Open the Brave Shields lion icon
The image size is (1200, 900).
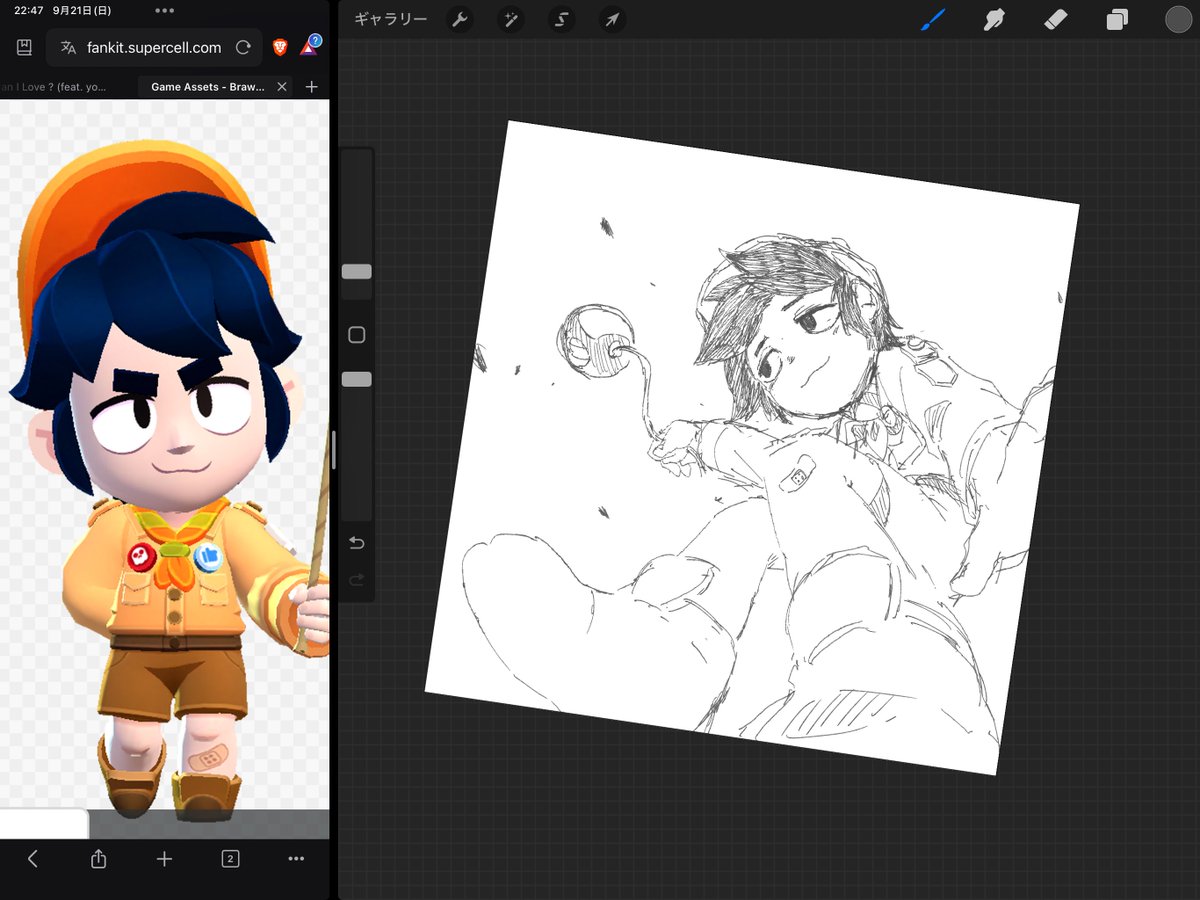281,47
